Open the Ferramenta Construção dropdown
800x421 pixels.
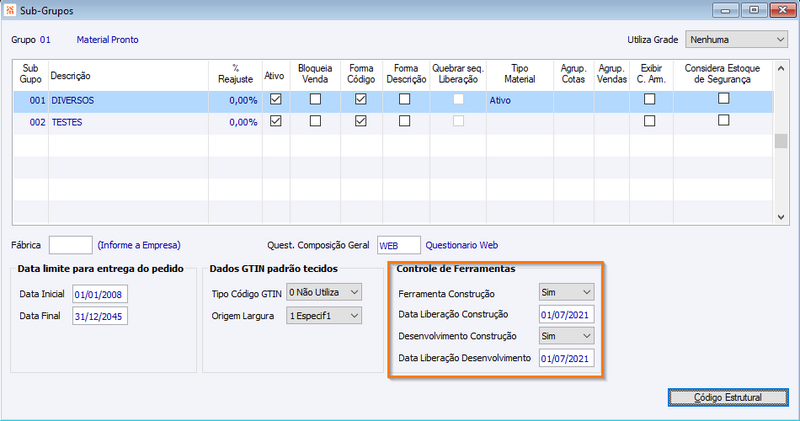coord(566,292)
